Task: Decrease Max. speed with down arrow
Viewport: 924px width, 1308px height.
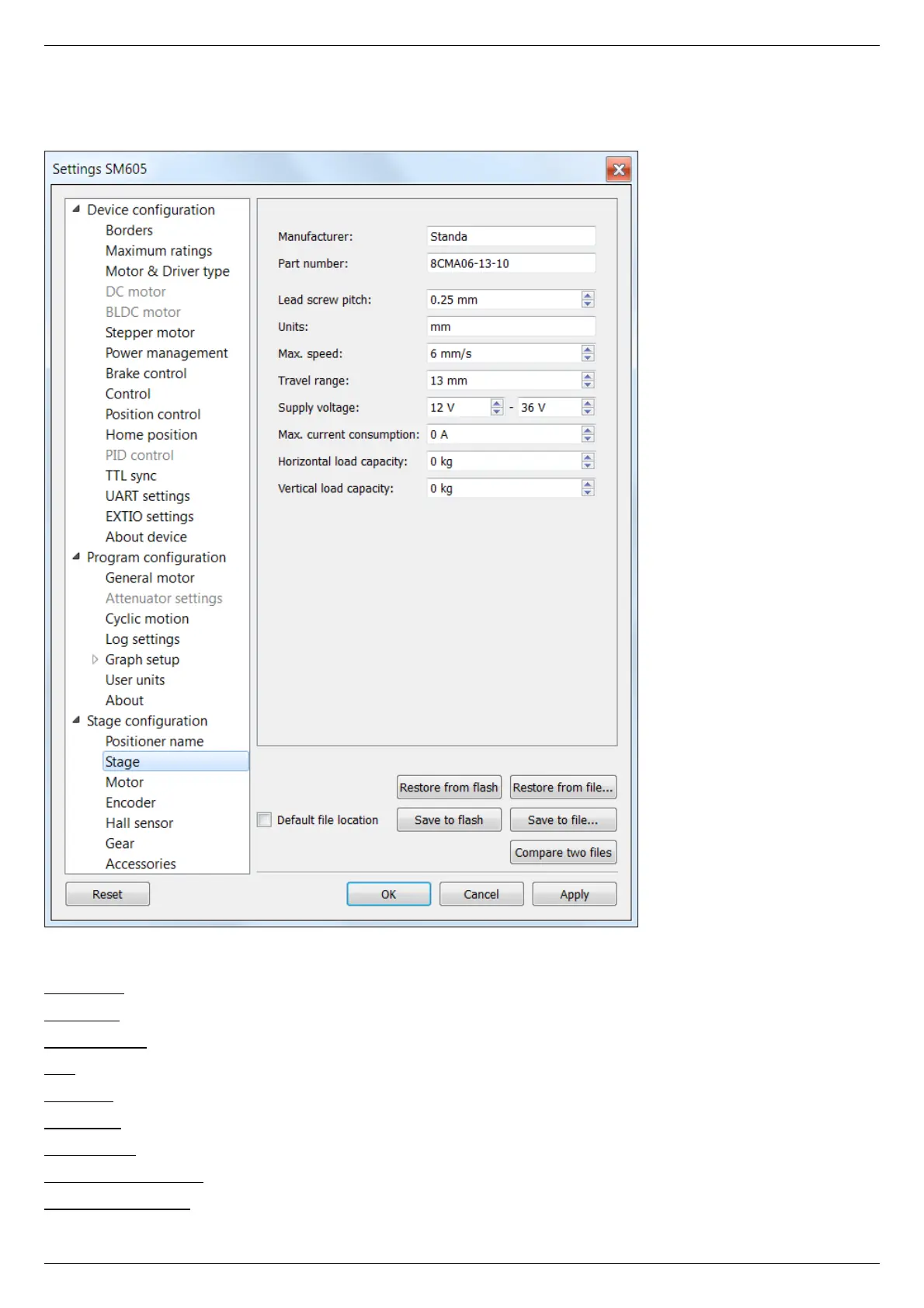Action: 588,358
